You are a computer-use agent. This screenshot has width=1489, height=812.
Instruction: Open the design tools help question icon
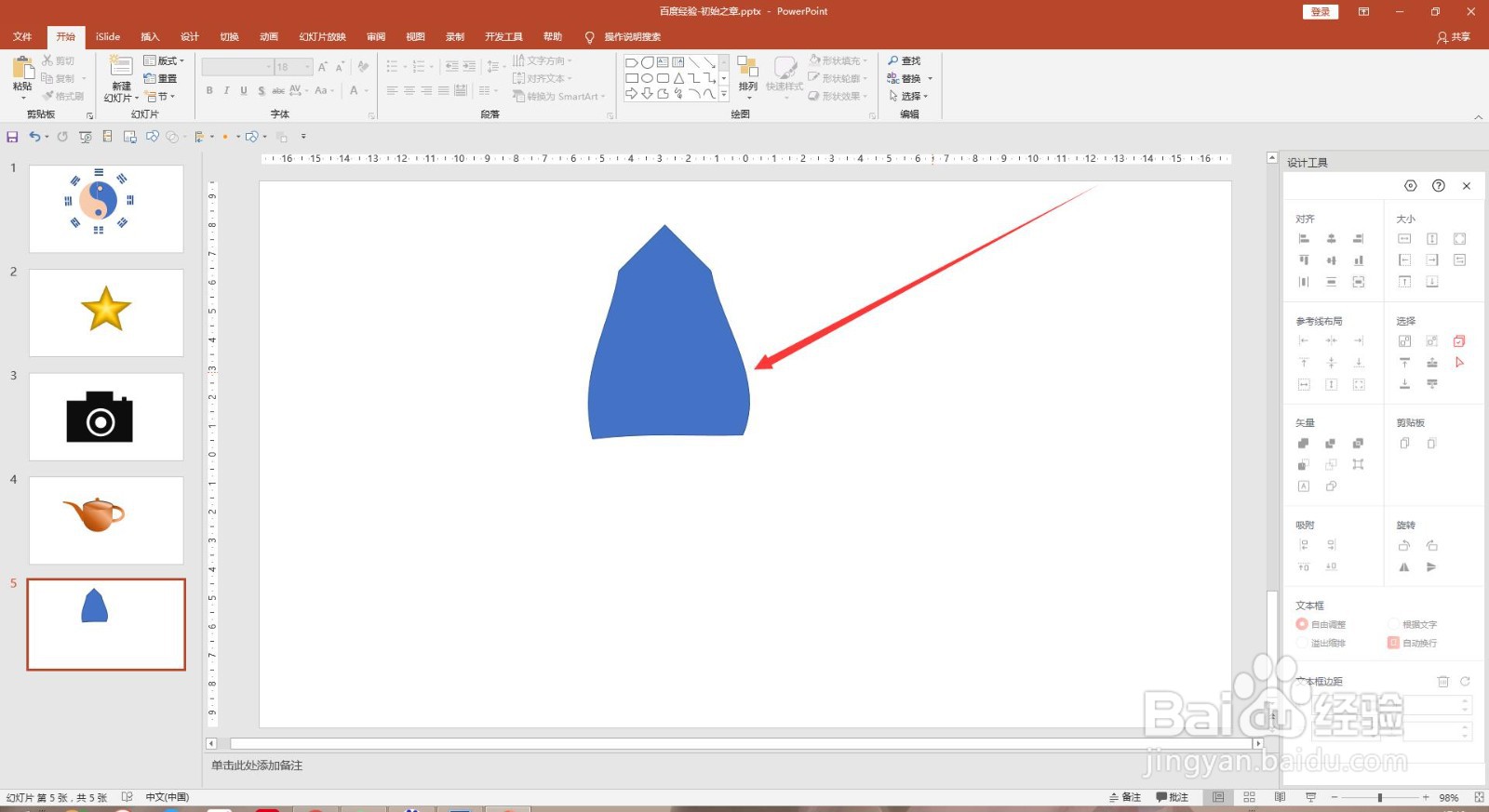[1439, 186]
